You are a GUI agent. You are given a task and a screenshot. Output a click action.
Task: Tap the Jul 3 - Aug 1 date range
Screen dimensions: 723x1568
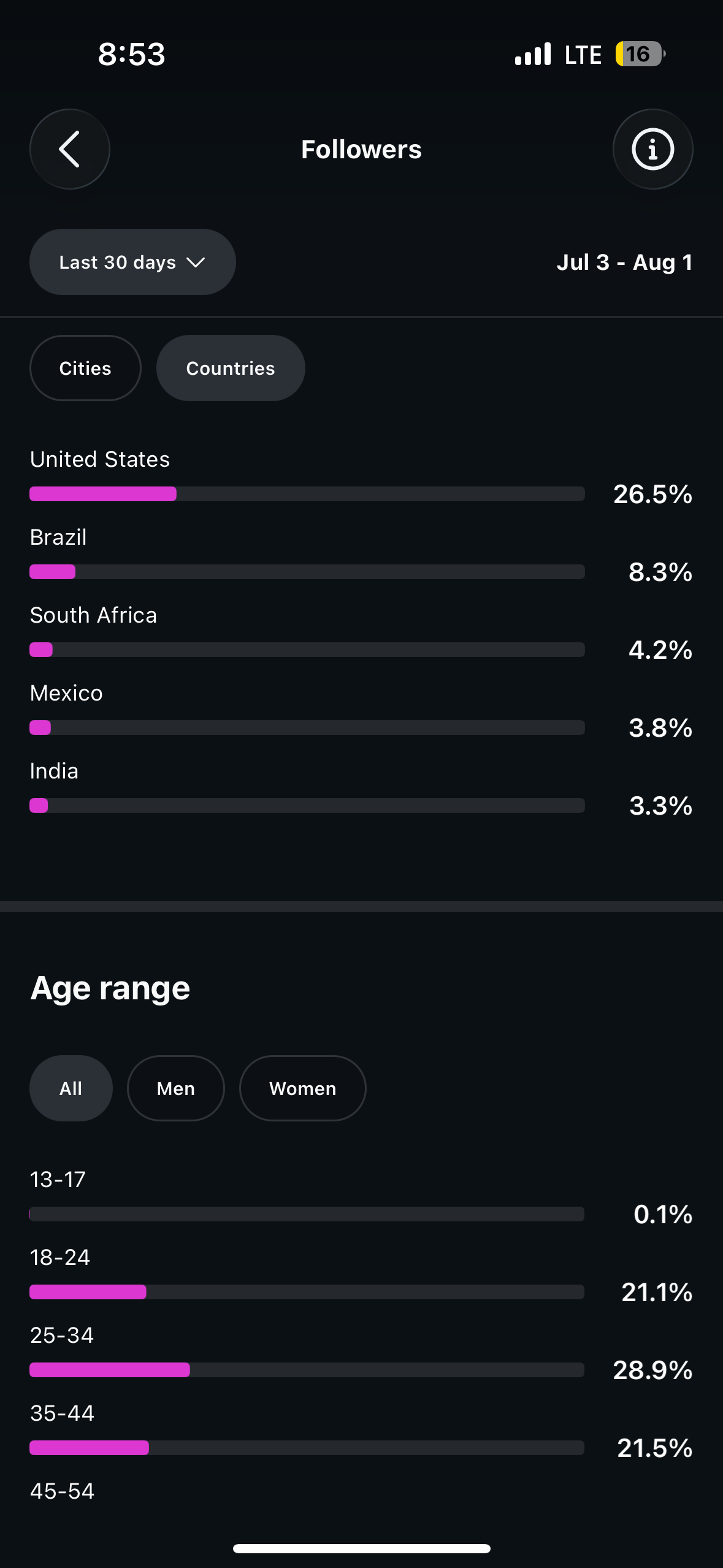pos(624,263)
